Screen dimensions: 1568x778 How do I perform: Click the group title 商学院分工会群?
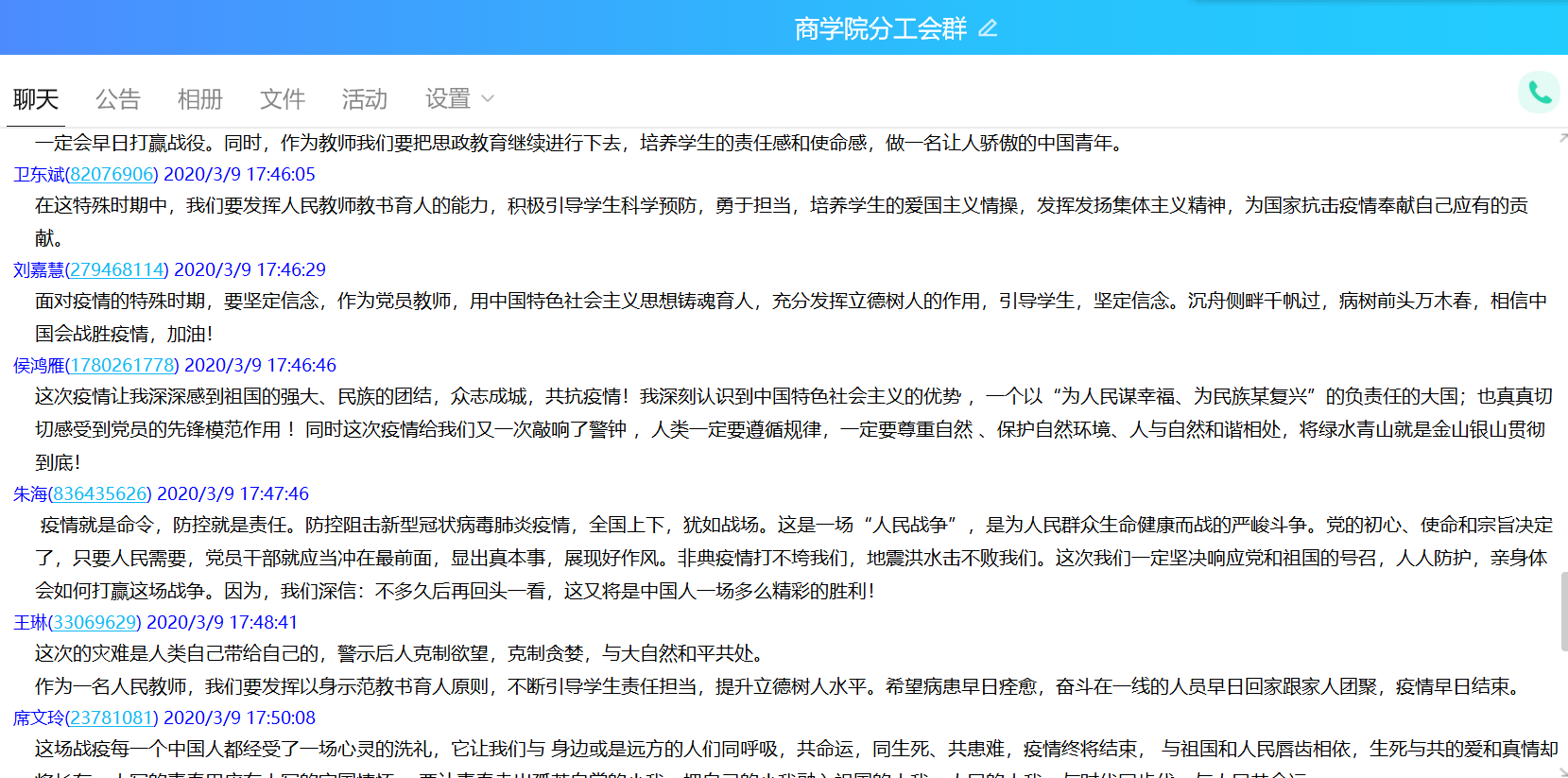coord(880,28)
